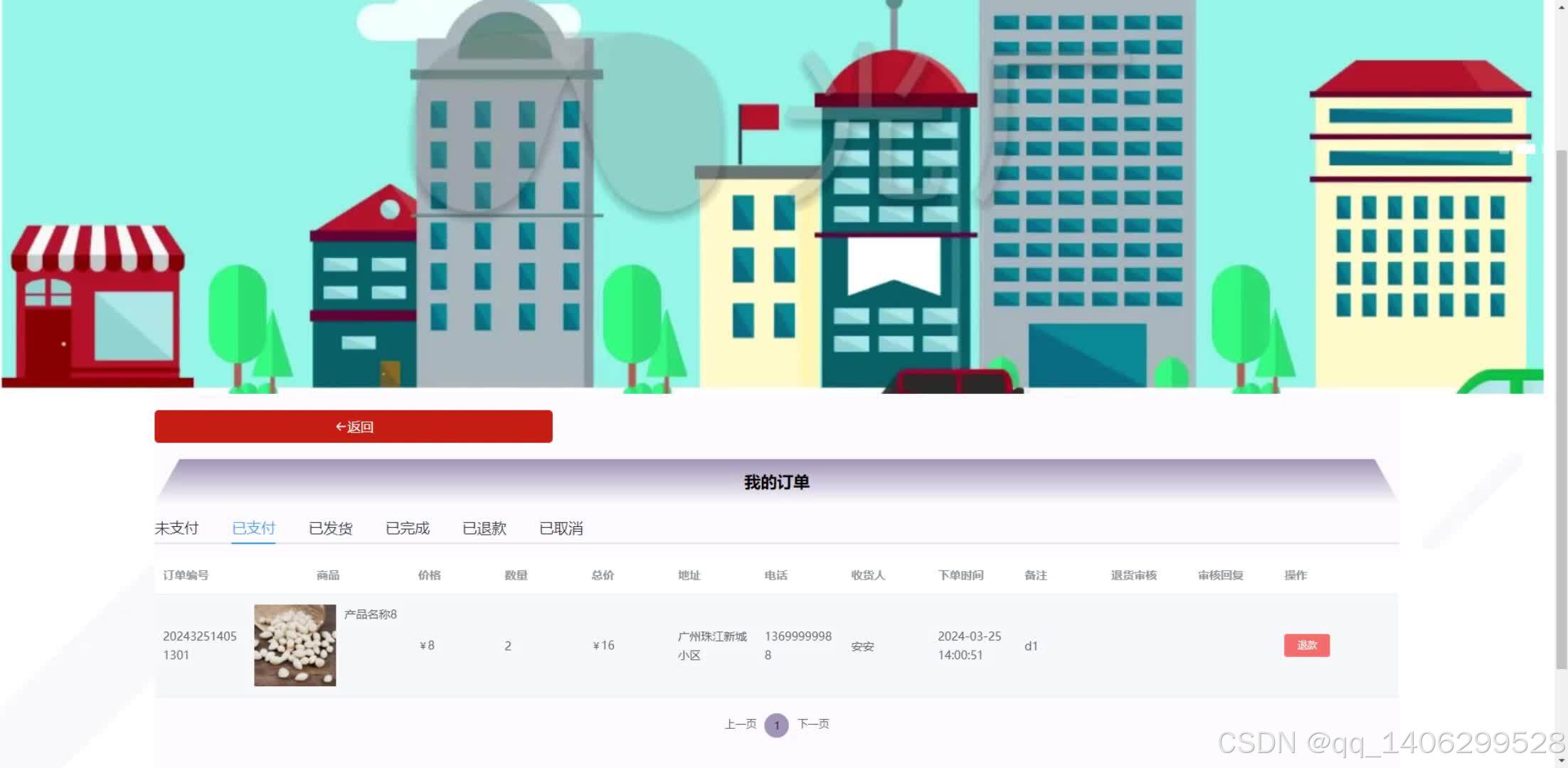The height and width of the screenshot is (768, 1568).
Task: Show the 已完成 orders tab
Action: 407,528
